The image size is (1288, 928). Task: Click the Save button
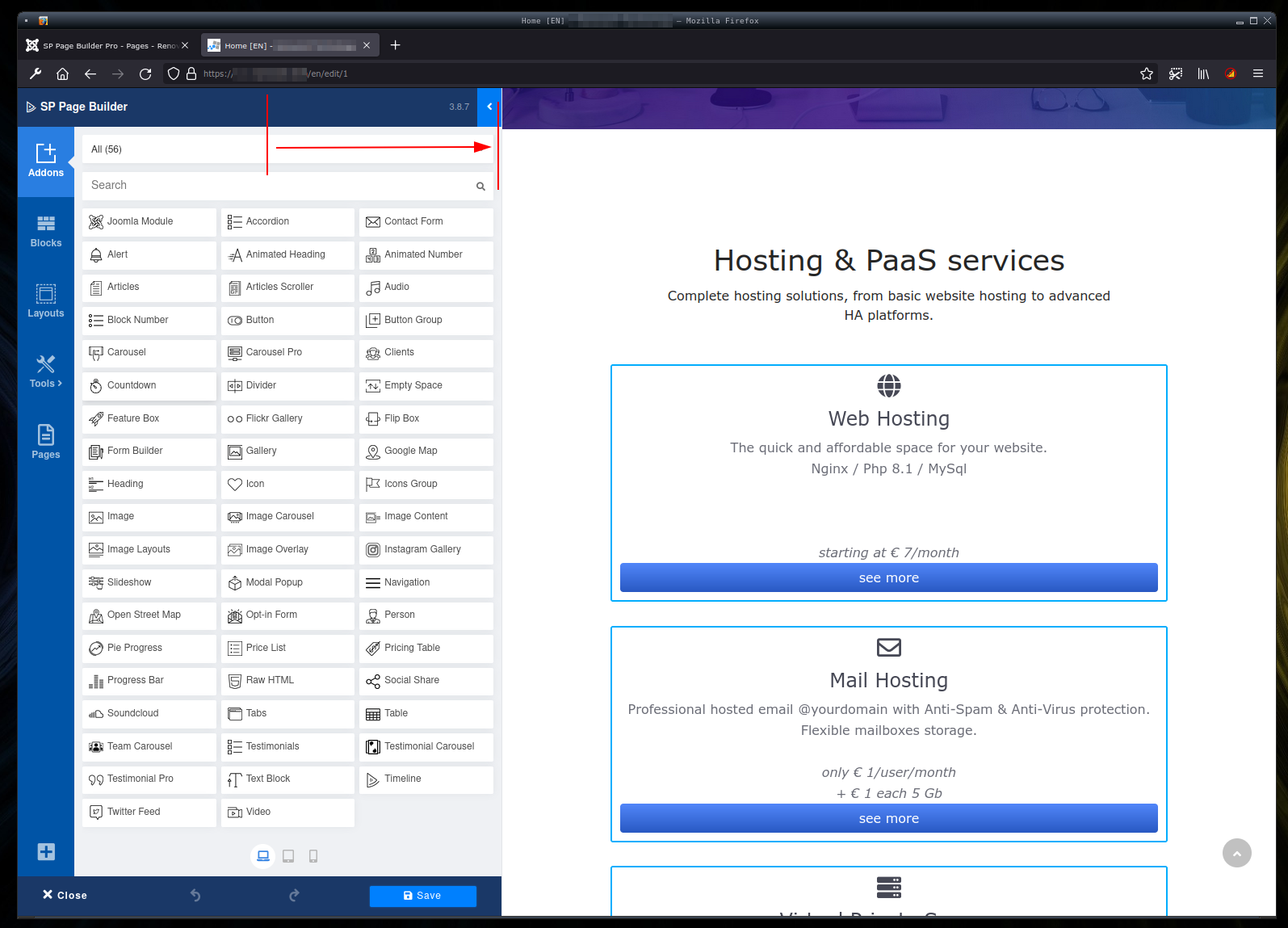click(x=422, y=896)
